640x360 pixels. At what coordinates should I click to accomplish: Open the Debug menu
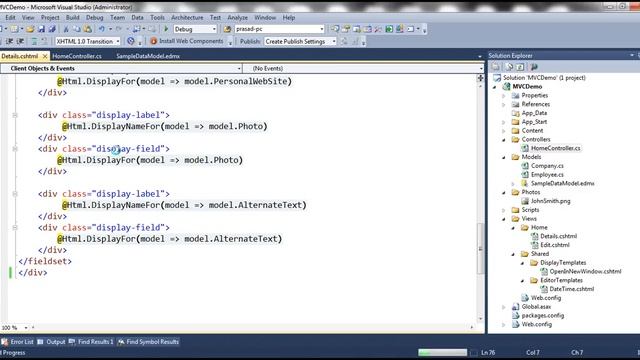tap(95, 18)
